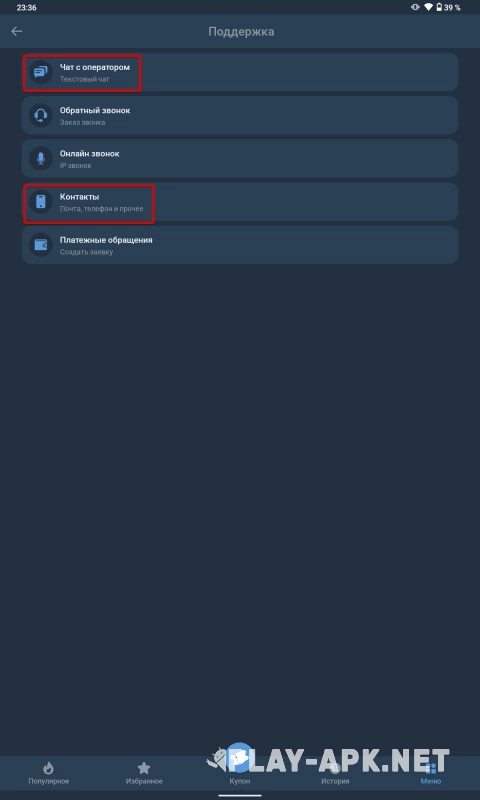480x800 pixels.
Task: Tap the headset callback icon
Action: point(41,115)
